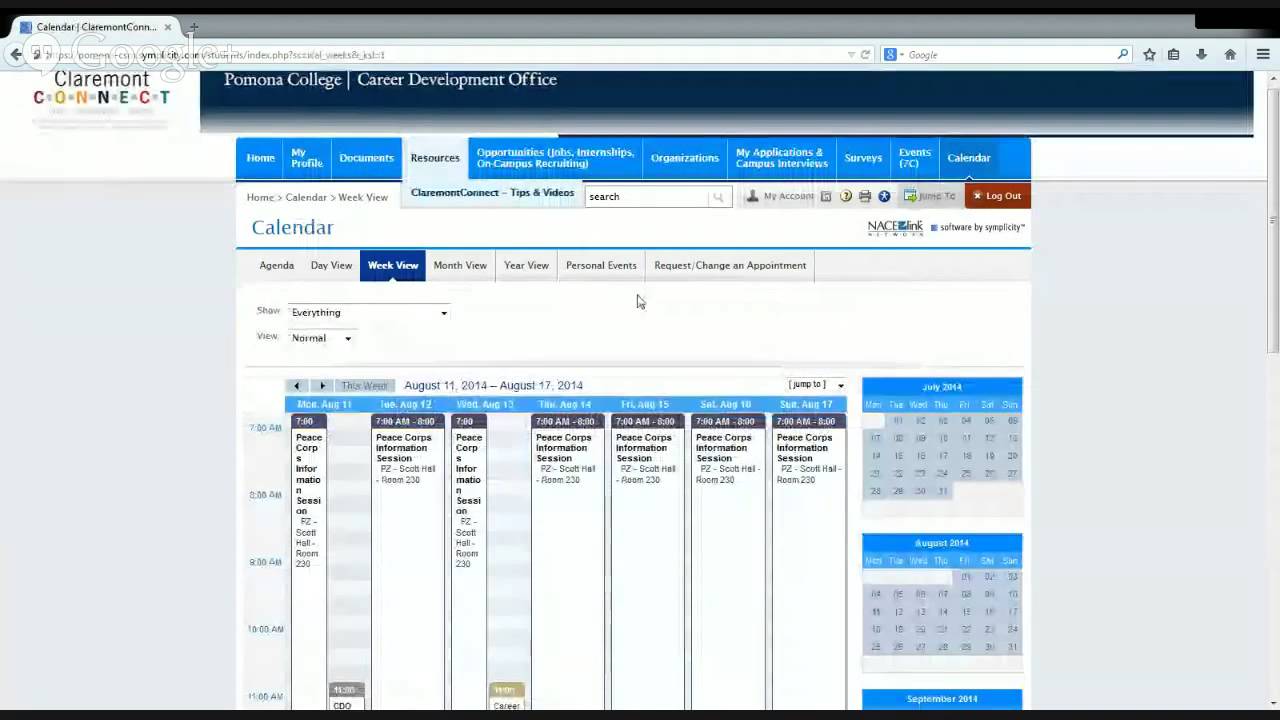Viewport: 1280px width, 720px height.
Task: Click the site search magnifier icon
Action: pyautogui.click(x=717, y=197)
